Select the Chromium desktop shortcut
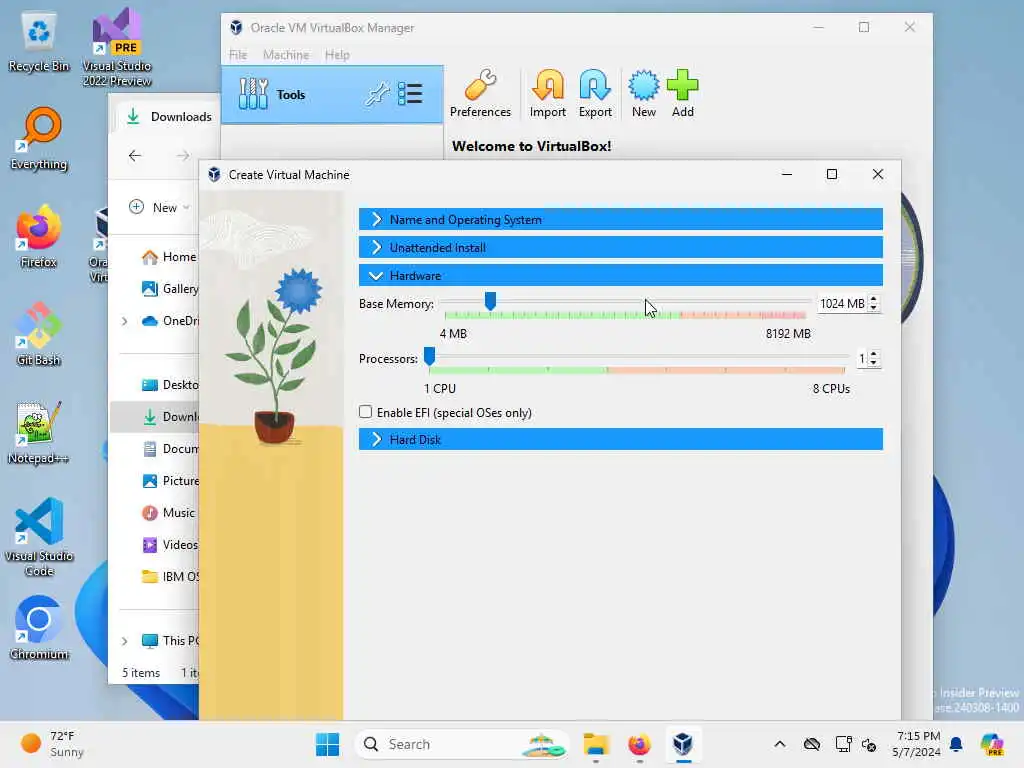This screenshot has height=768, width=1024. [39, 628]
